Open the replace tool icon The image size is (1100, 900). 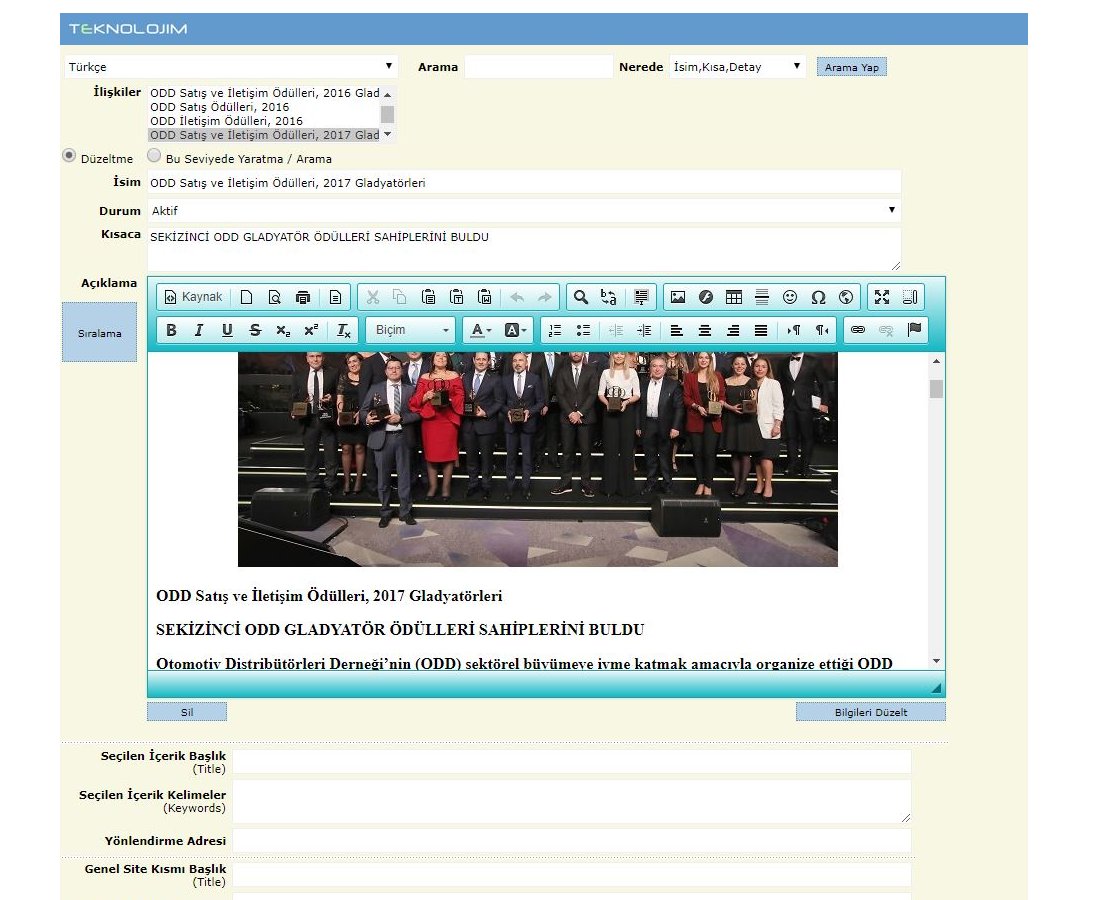608,297
